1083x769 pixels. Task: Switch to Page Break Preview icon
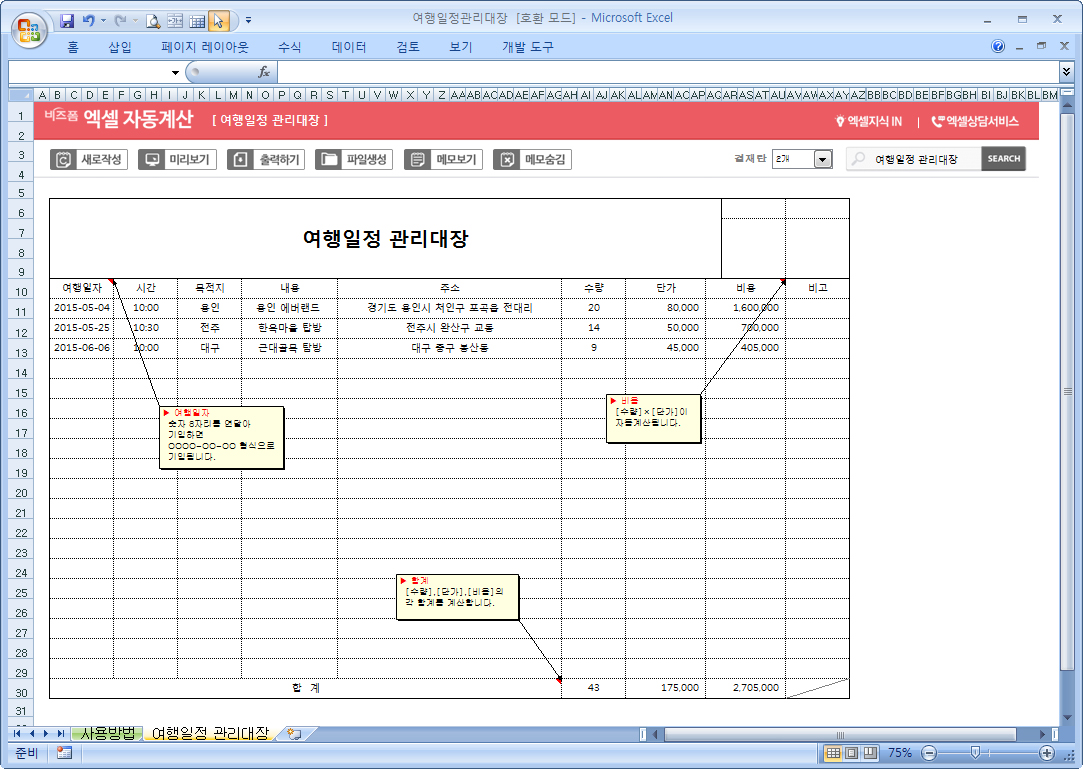click(870, 753)
